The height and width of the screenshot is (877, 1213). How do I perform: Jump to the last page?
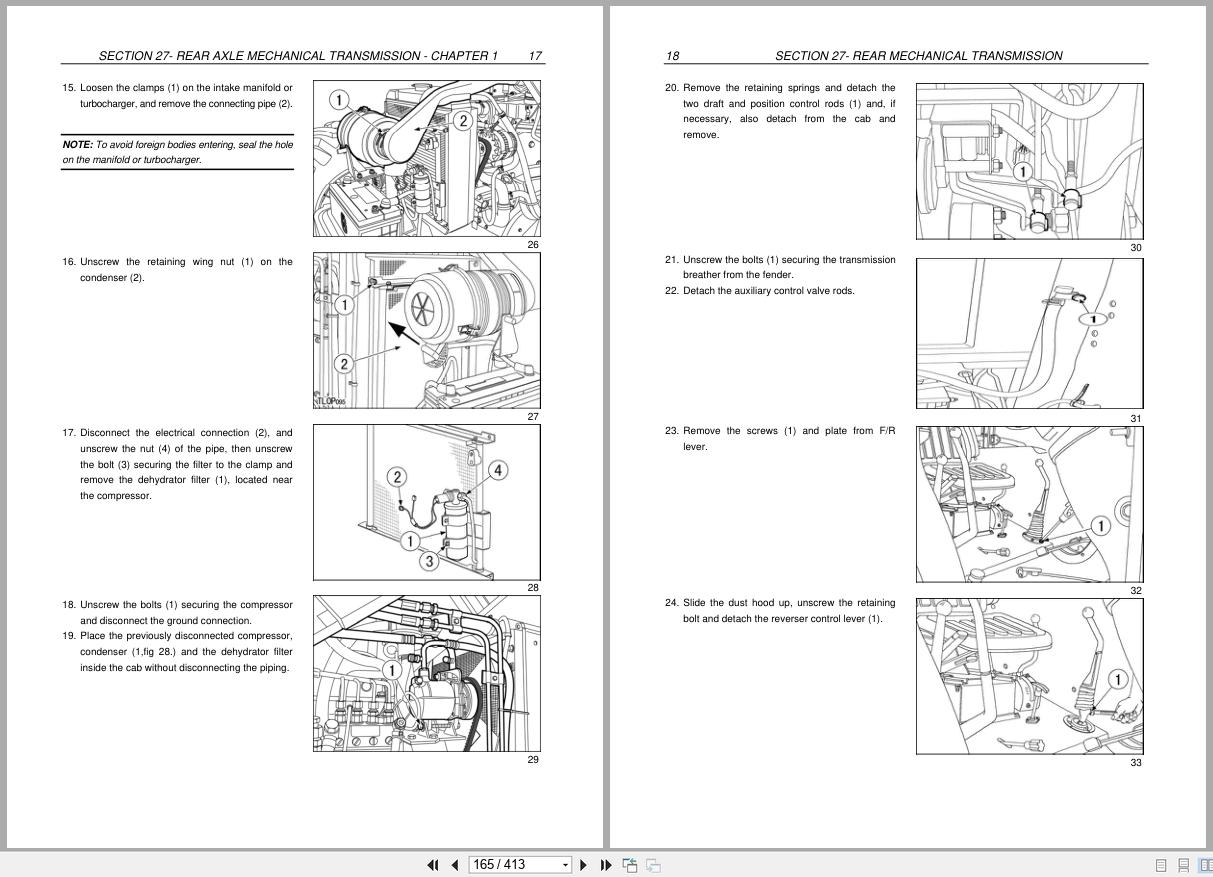pyautogui.click(x=605, y=865)
